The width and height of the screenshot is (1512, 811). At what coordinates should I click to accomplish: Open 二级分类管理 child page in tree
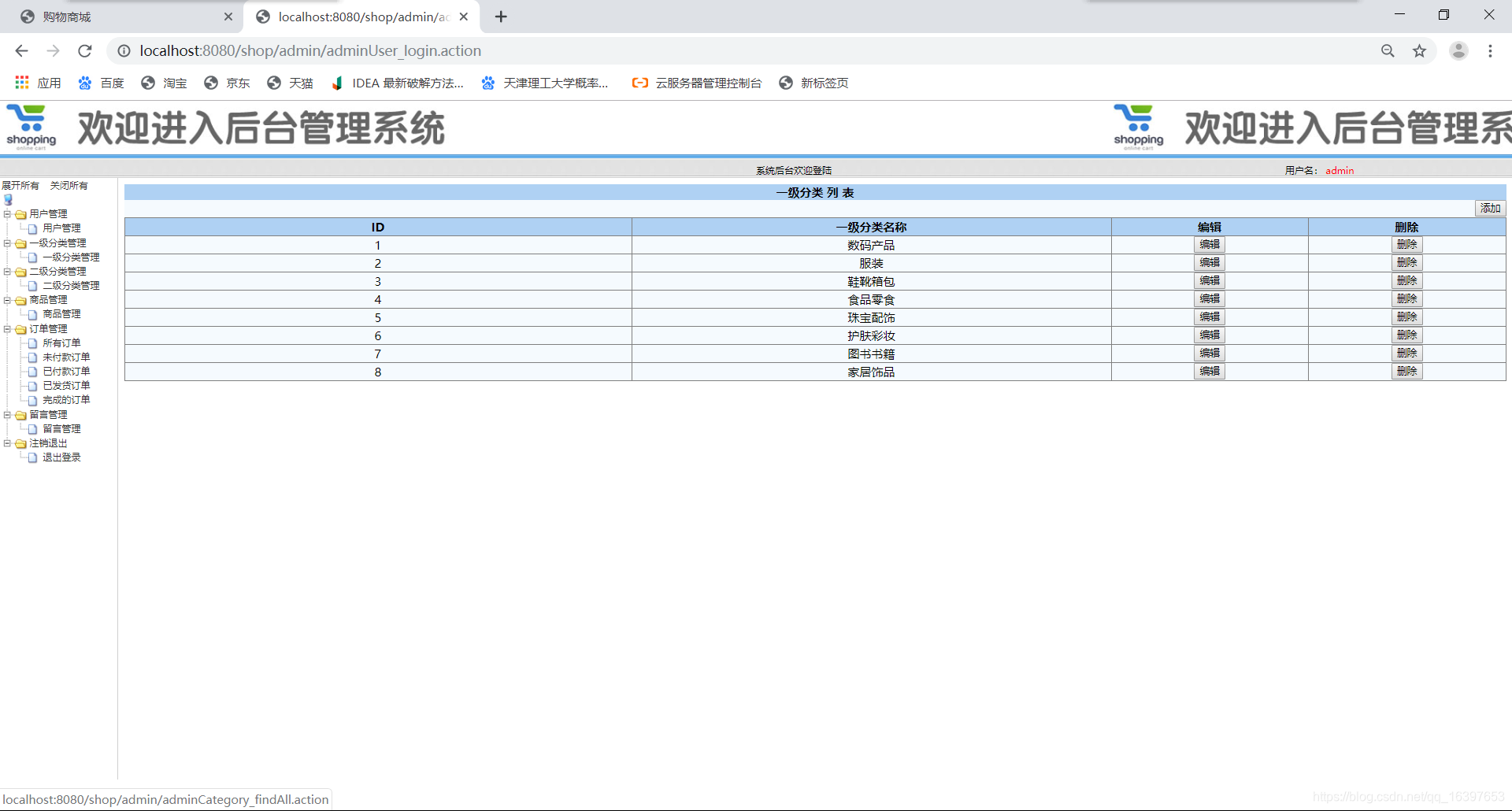(71, 285)
